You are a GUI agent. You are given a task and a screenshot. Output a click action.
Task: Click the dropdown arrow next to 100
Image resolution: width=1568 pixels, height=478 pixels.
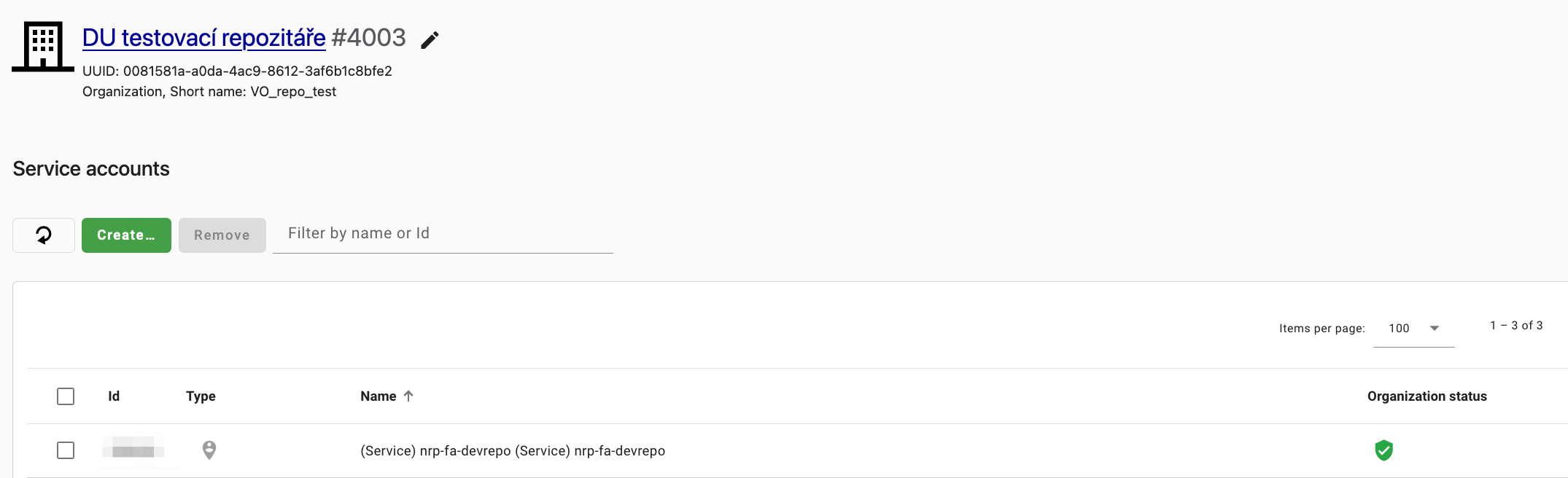[x=1435, y=329]
